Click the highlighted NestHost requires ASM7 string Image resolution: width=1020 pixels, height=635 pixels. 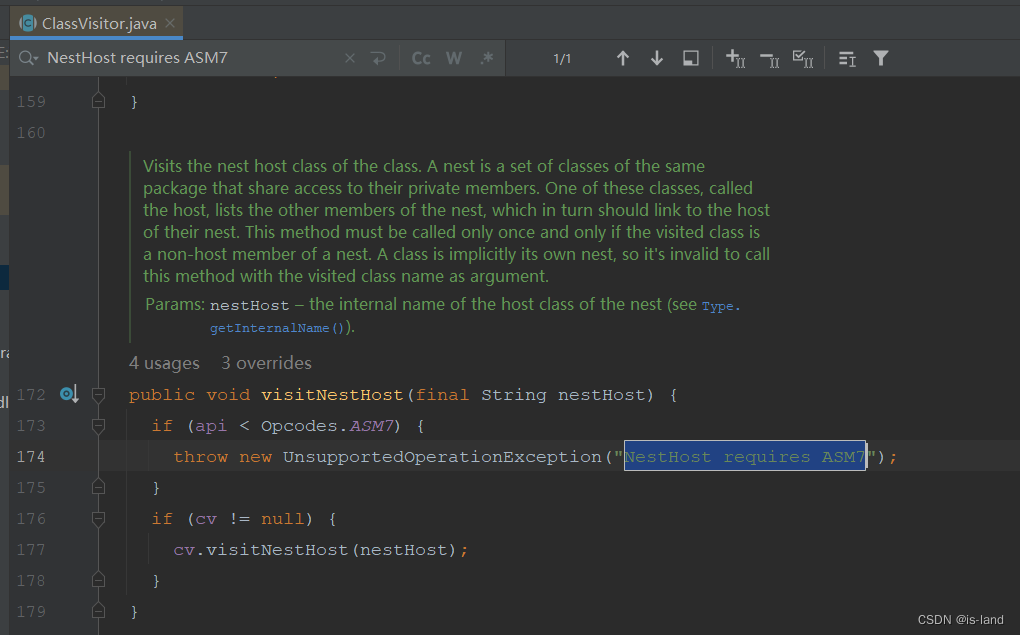coord(745,457)
